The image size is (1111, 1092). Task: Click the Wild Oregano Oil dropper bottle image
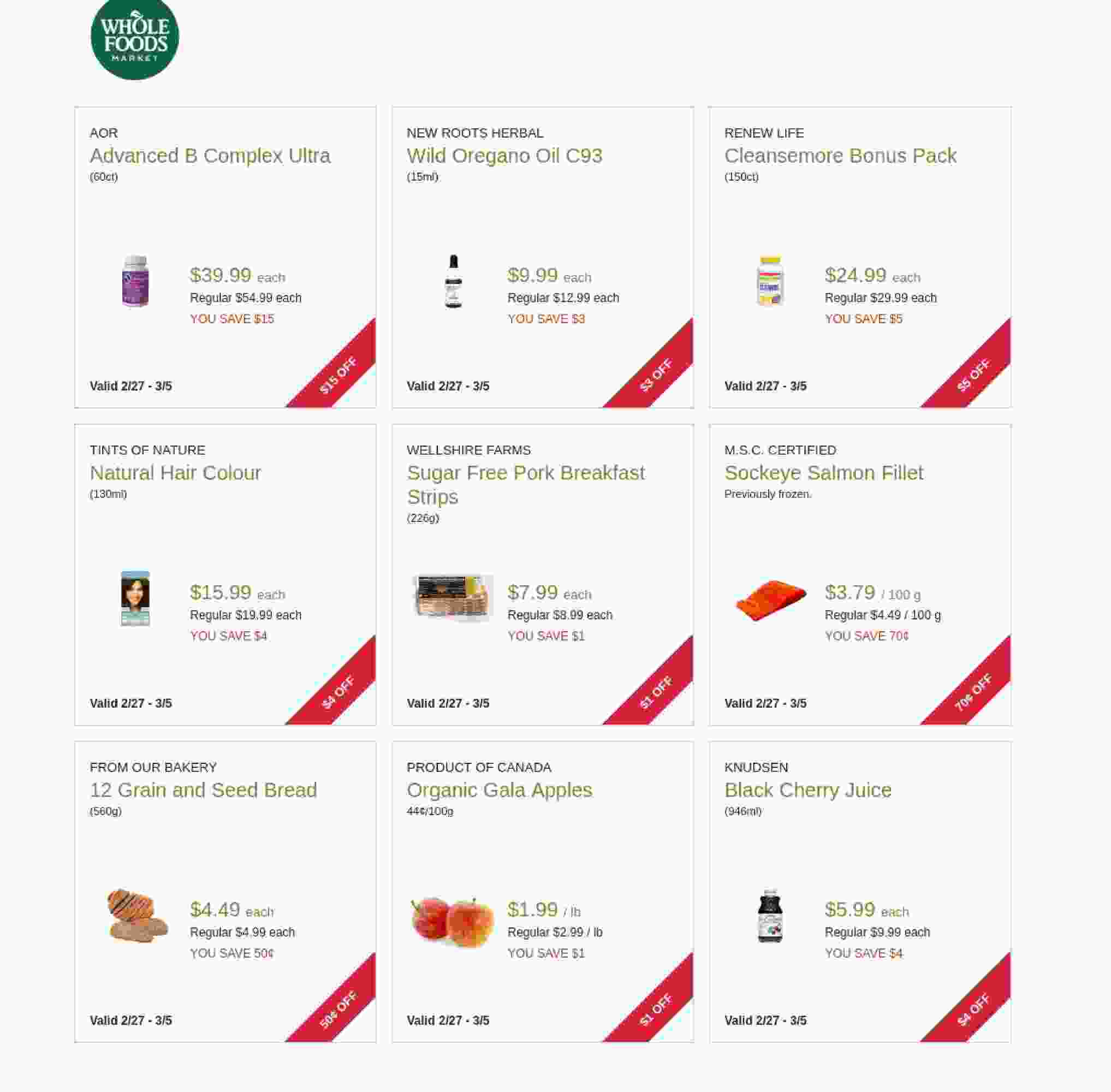click(x=453, y=281)
